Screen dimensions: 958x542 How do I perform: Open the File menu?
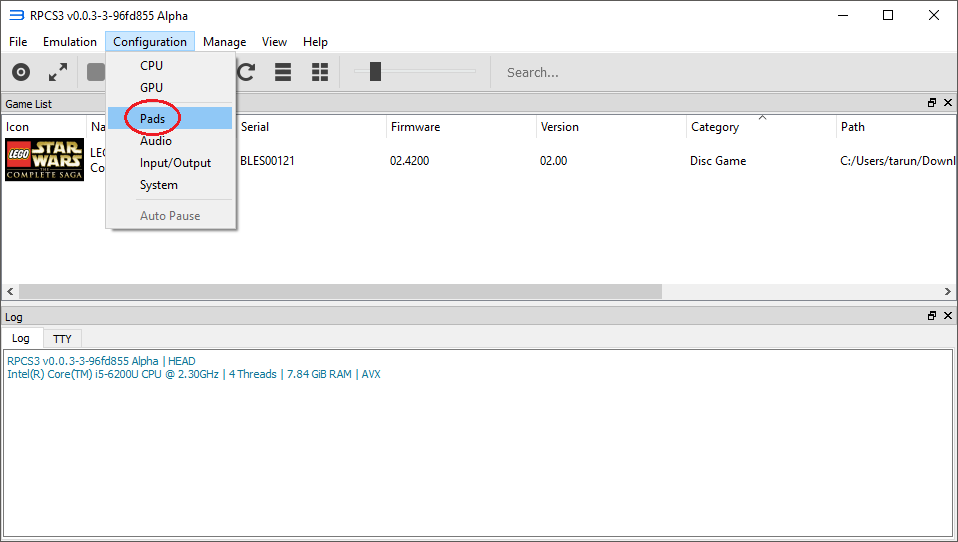tap(18, 42)
